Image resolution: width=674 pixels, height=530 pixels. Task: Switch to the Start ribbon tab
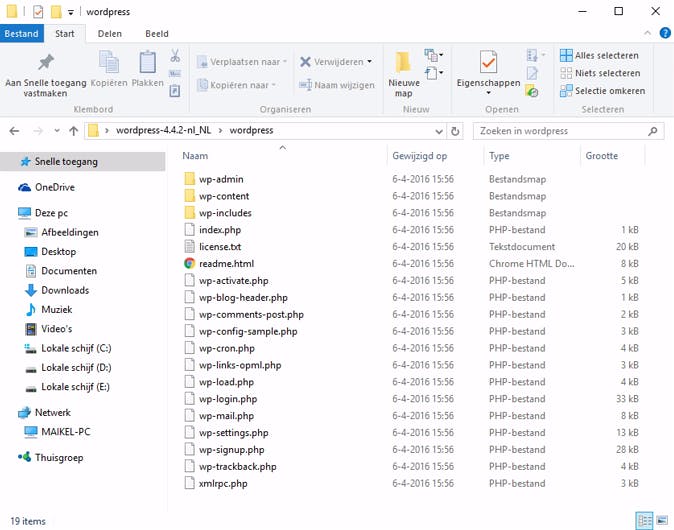[64, 34]
